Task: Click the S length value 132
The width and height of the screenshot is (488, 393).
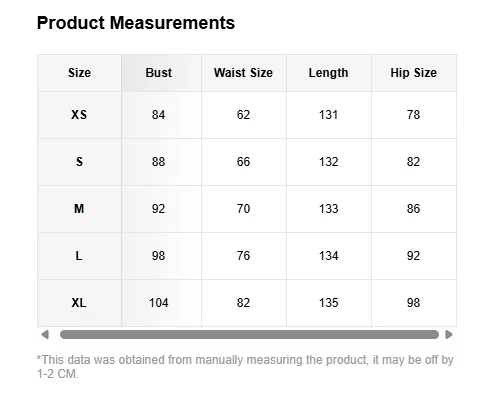Action: click(328, 162)
